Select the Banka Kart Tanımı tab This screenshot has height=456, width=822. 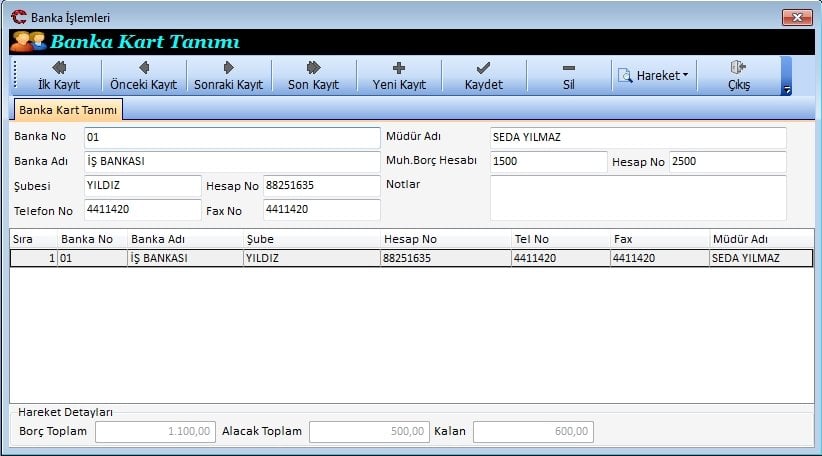pyautogui.click(x=68, y=110)
